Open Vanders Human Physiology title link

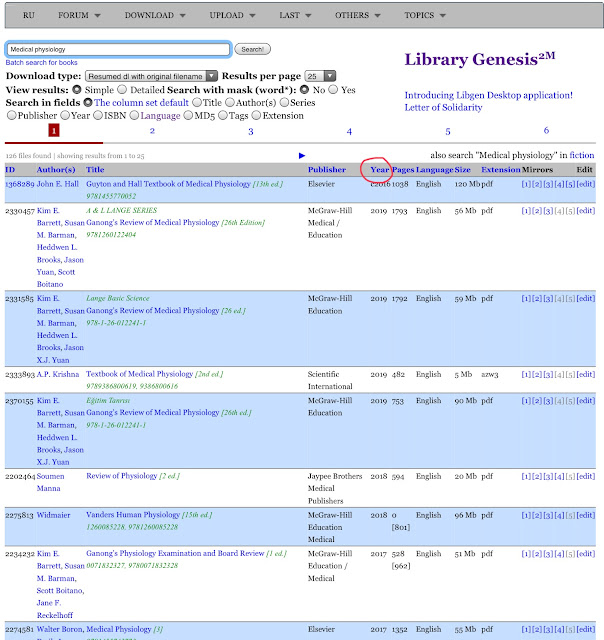click(133, 514)
